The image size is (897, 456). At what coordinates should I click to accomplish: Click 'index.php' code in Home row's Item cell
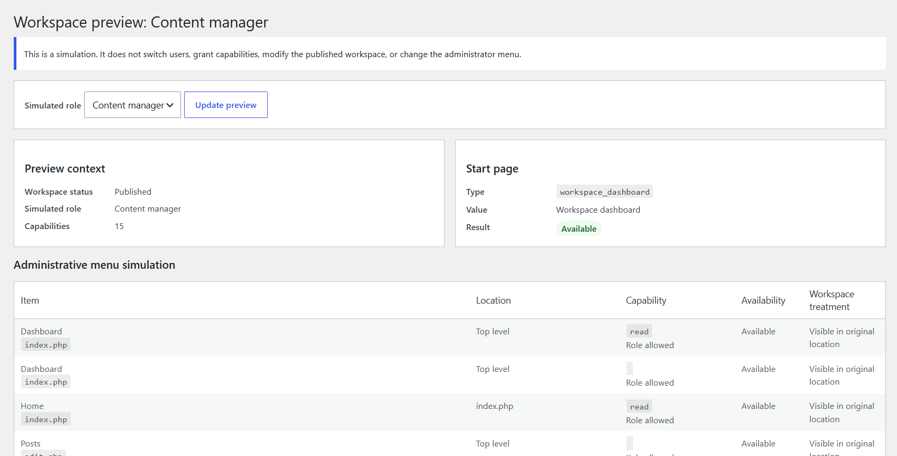tap(46, 419)
